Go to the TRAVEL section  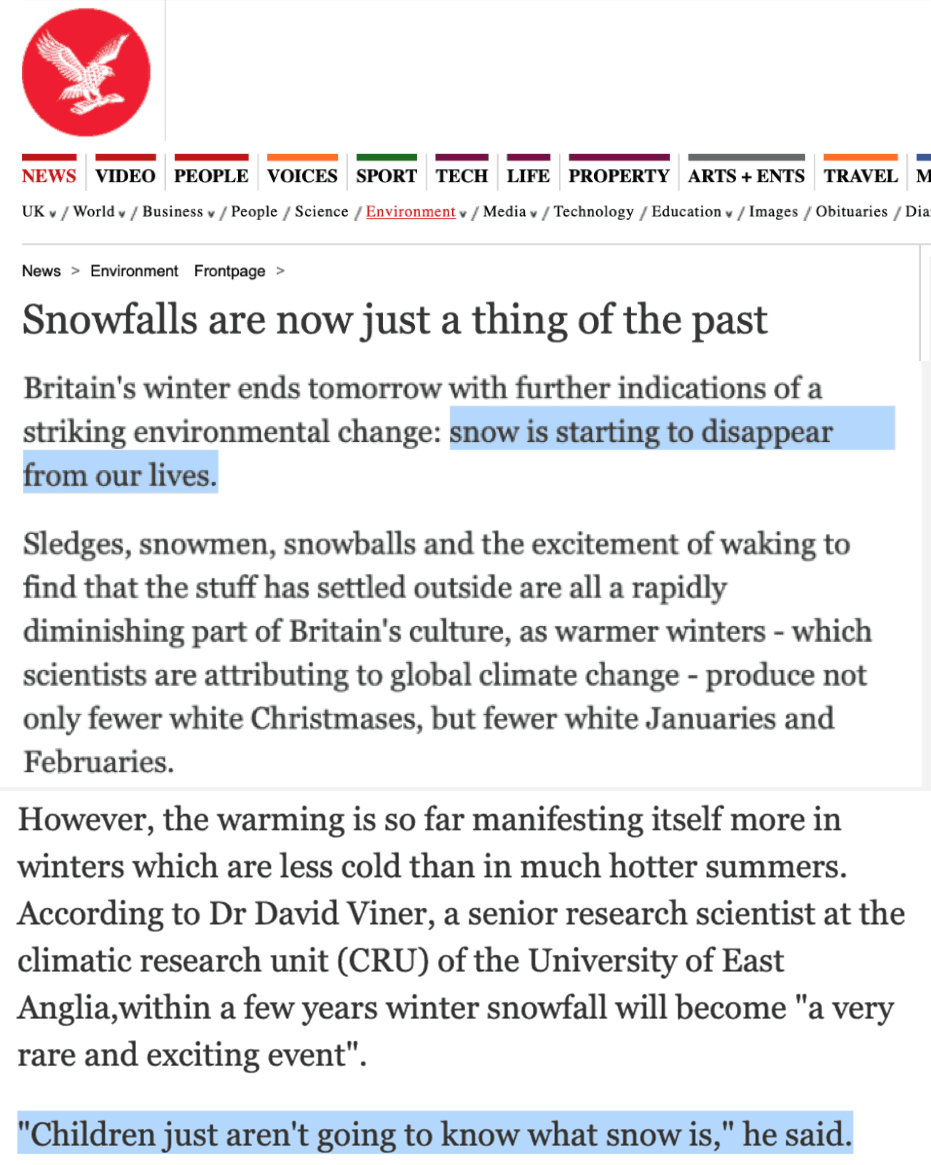pos(860,176)
